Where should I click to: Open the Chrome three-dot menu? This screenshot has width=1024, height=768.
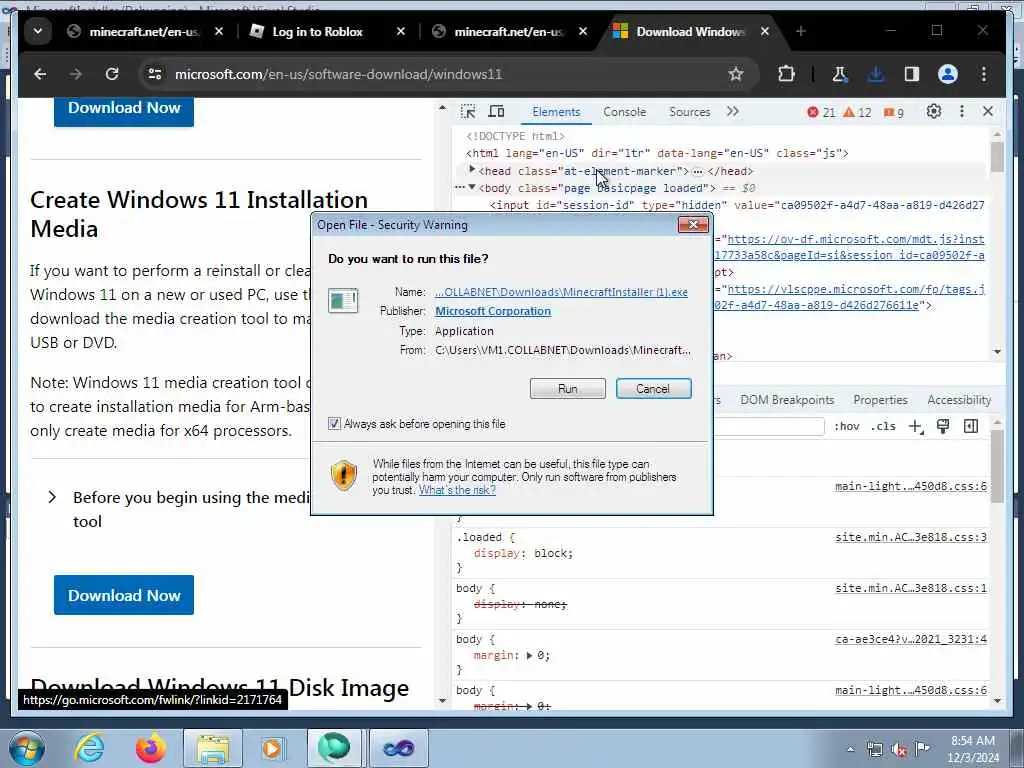[x=984, y=74]
